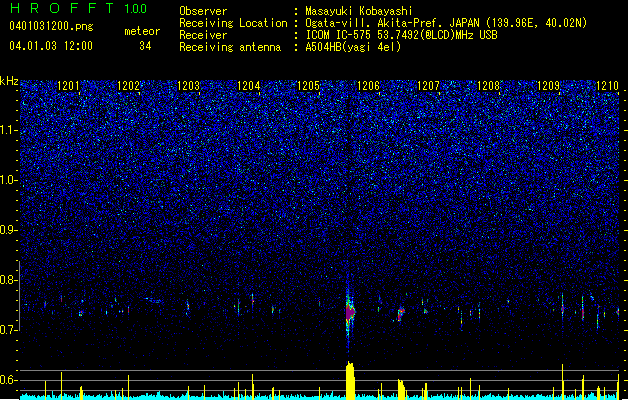Click the 1202 time marker
629x400 pixels.
[128, 86]
